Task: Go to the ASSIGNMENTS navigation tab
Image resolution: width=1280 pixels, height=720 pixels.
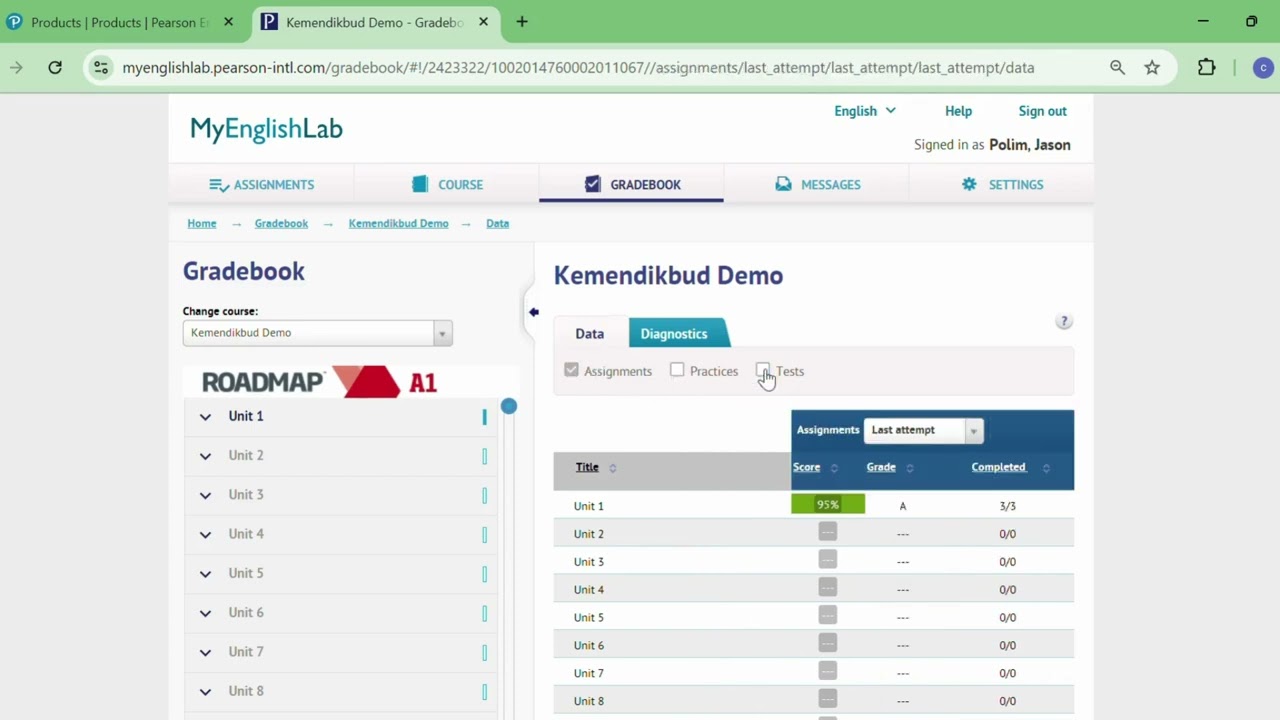Action: 261,184
